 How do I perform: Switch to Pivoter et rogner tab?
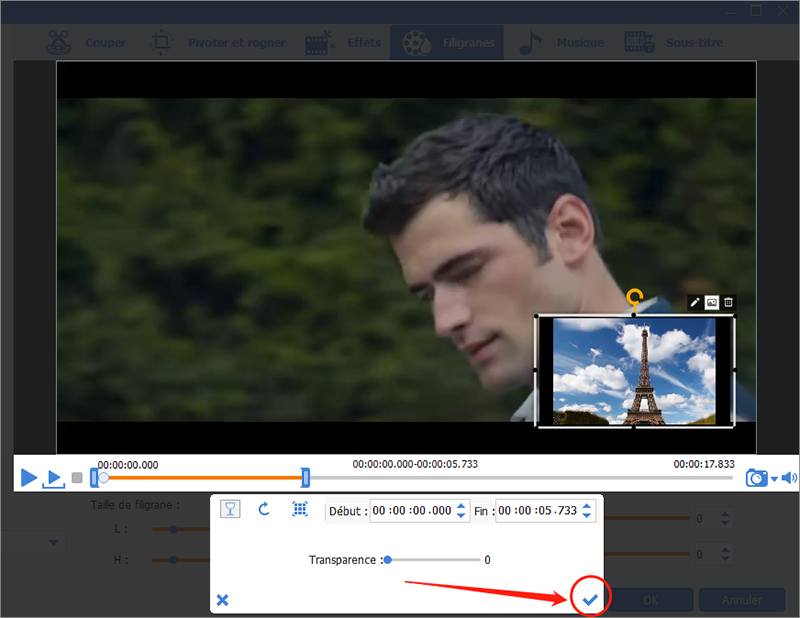click(217, 43)
